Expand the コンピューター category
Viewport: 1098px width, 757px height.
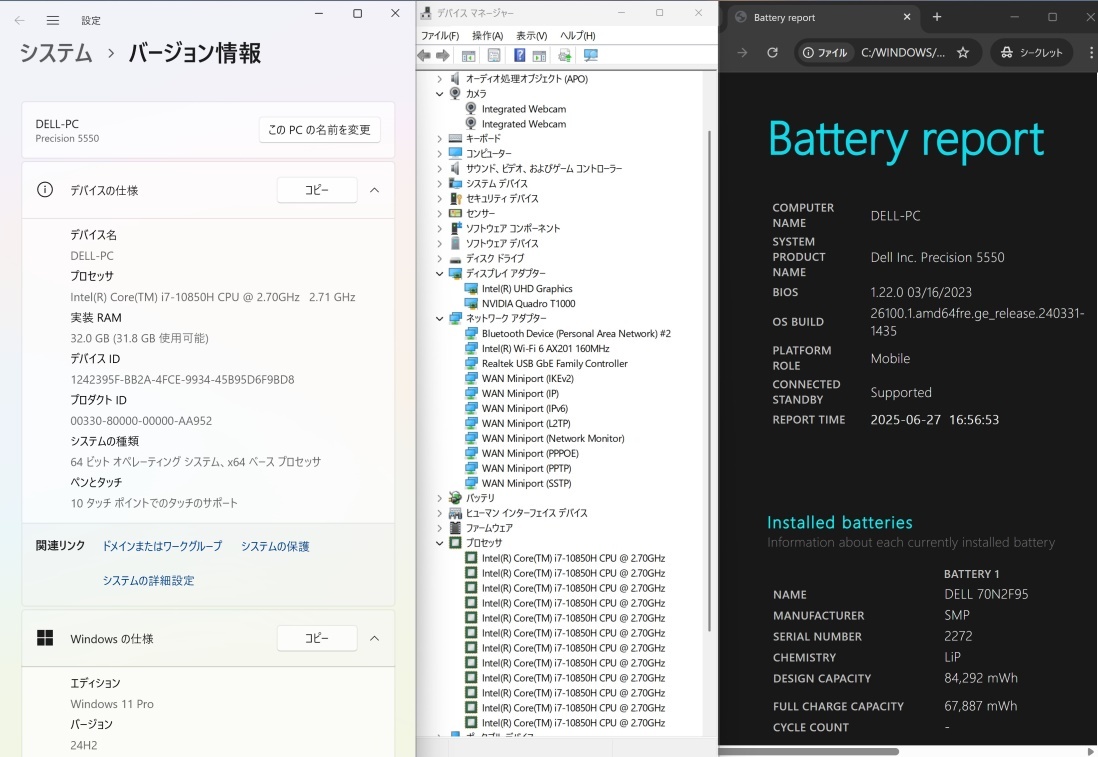tap(439, 153)
